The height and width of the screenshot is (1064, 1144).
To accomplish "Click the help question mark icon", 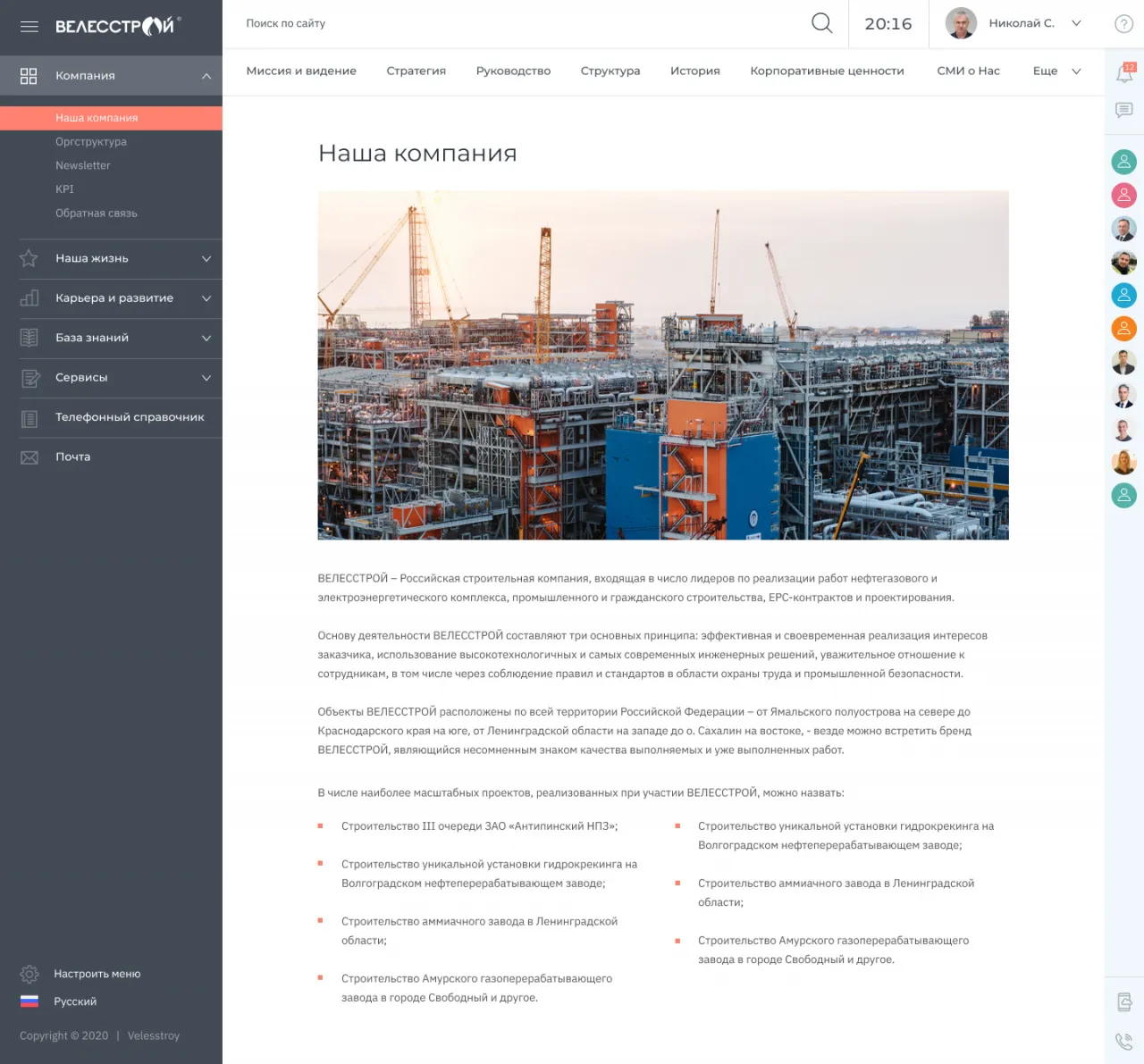I will click(1124, 24).
